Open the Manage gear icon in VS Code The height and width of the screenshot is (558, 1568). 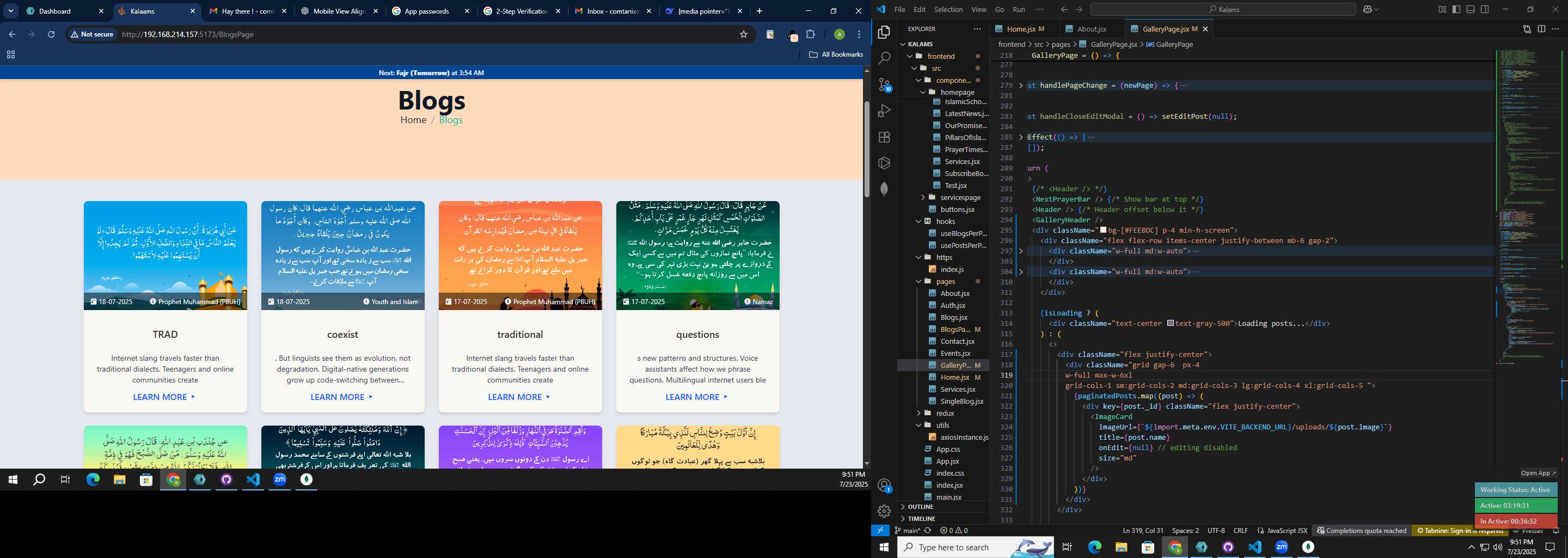pos(884,511)
